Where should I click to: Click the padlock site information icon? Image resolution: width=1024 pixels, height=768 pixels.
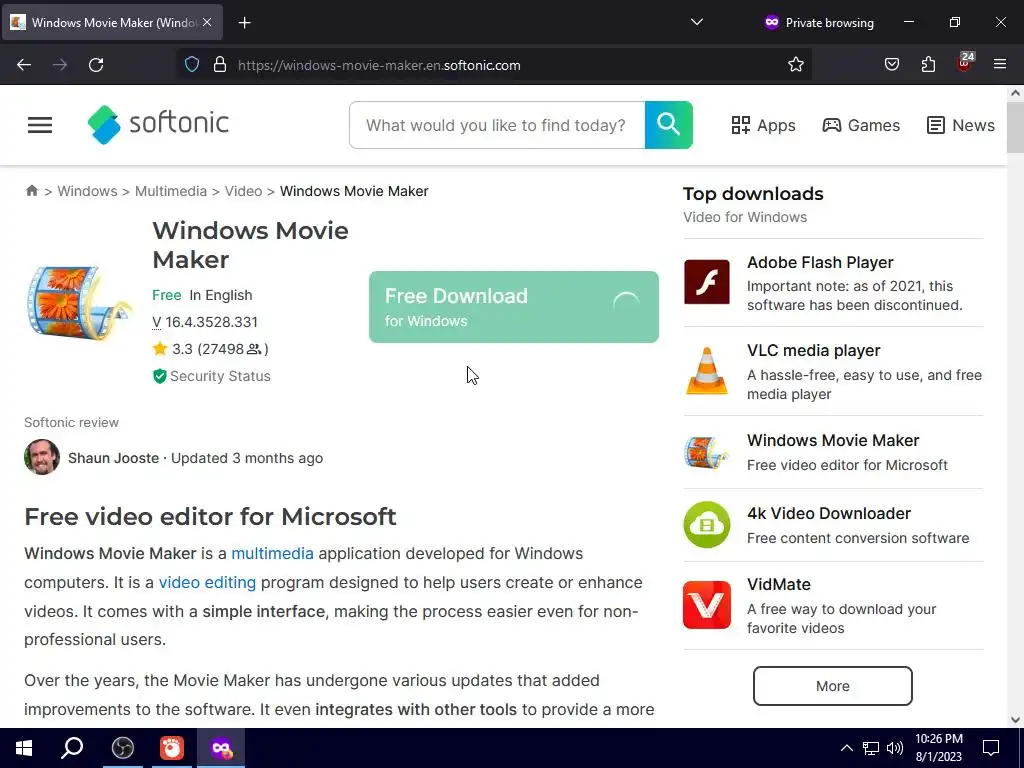pyautogui.click(x=220, y=65)
